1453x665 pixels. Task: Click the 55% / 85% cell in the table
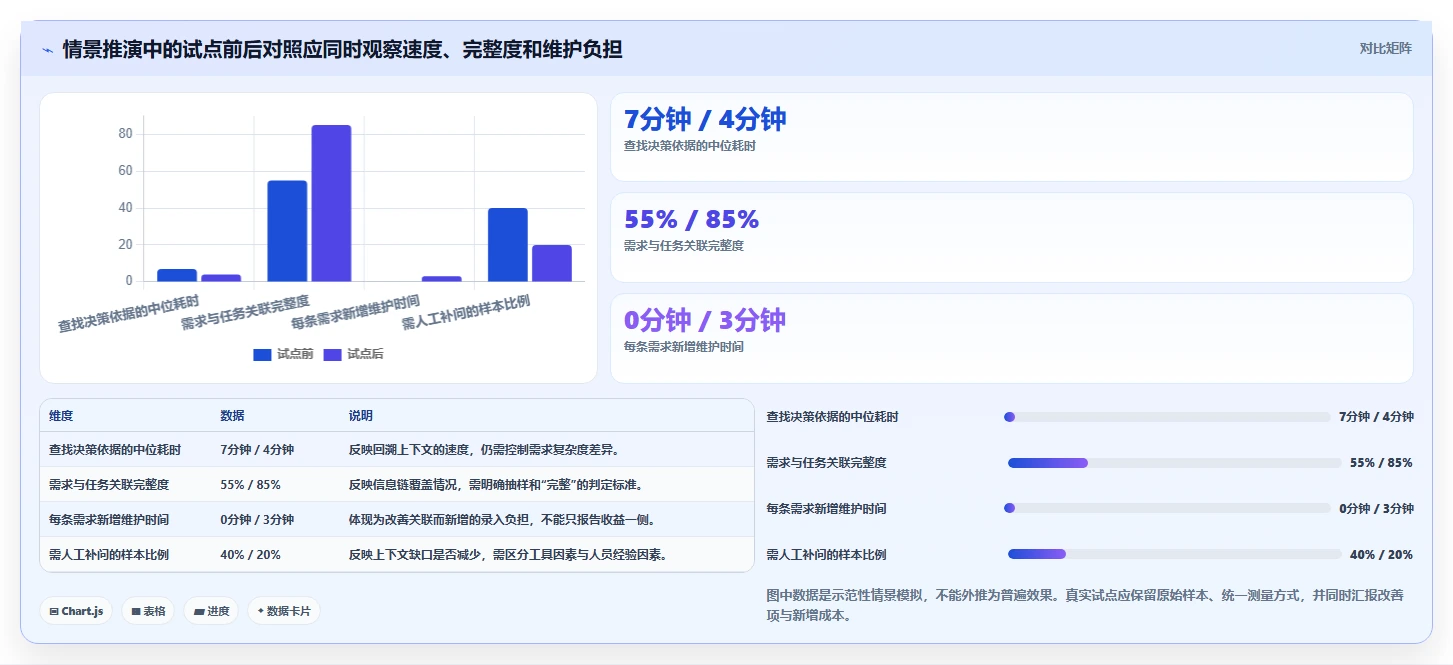point(250,485)
